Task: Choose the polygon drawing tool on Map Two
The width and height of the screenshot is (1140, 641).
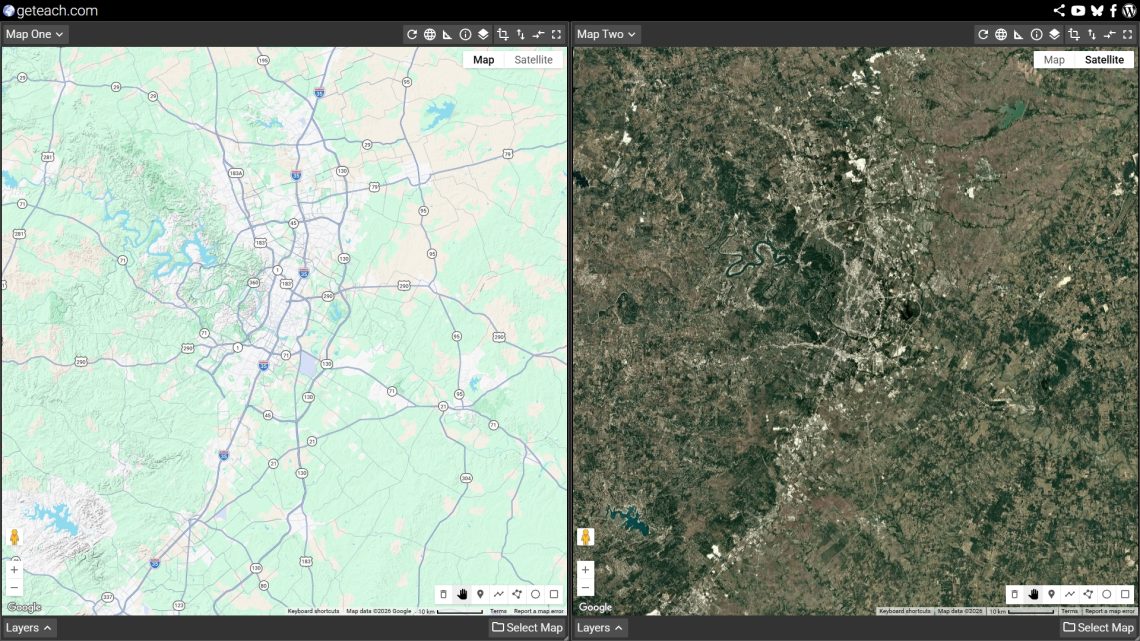Action: coord(1088,594)
